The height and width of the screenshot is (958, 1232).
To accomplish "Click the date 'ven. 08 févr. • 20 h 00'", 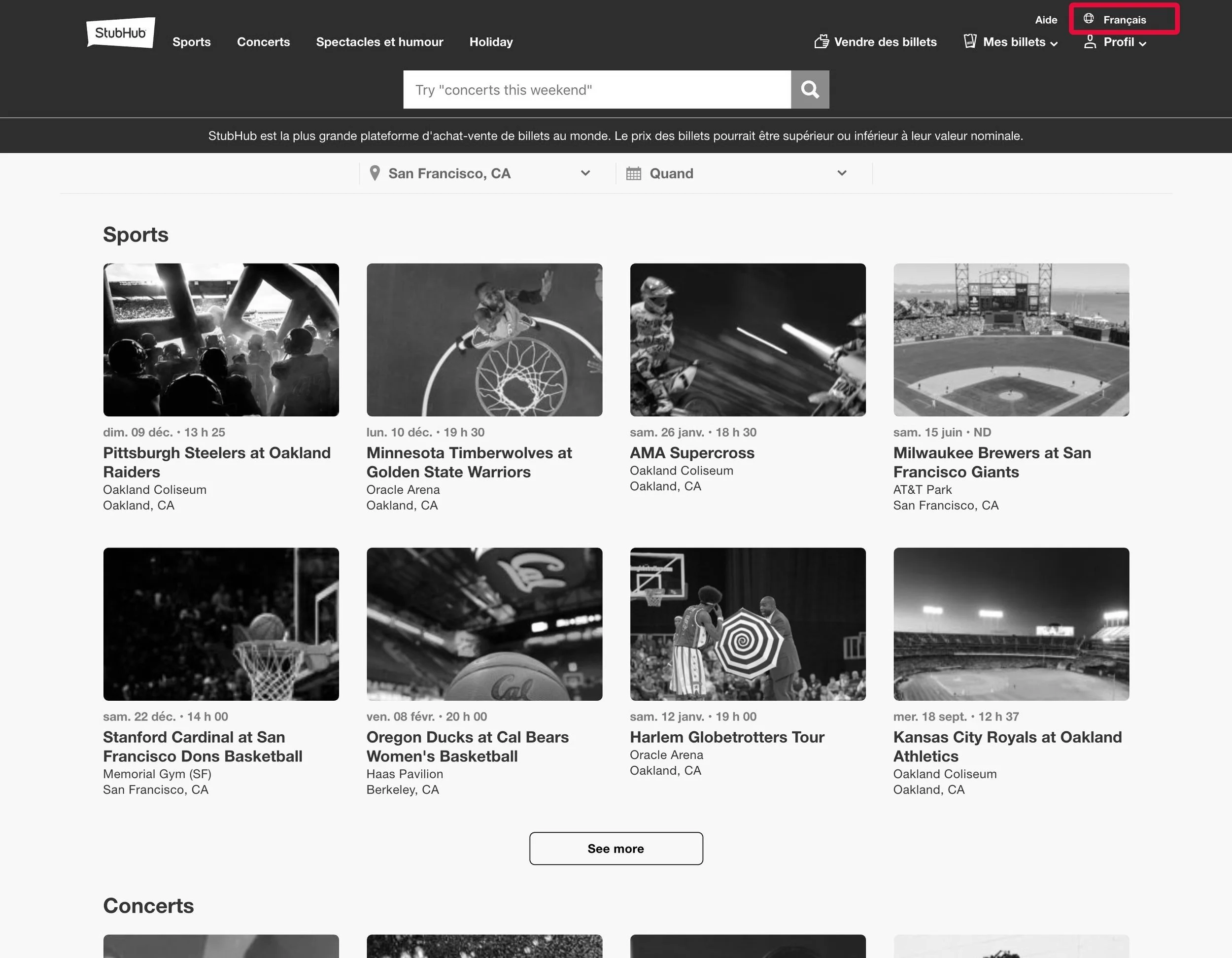I will [426, 717].
